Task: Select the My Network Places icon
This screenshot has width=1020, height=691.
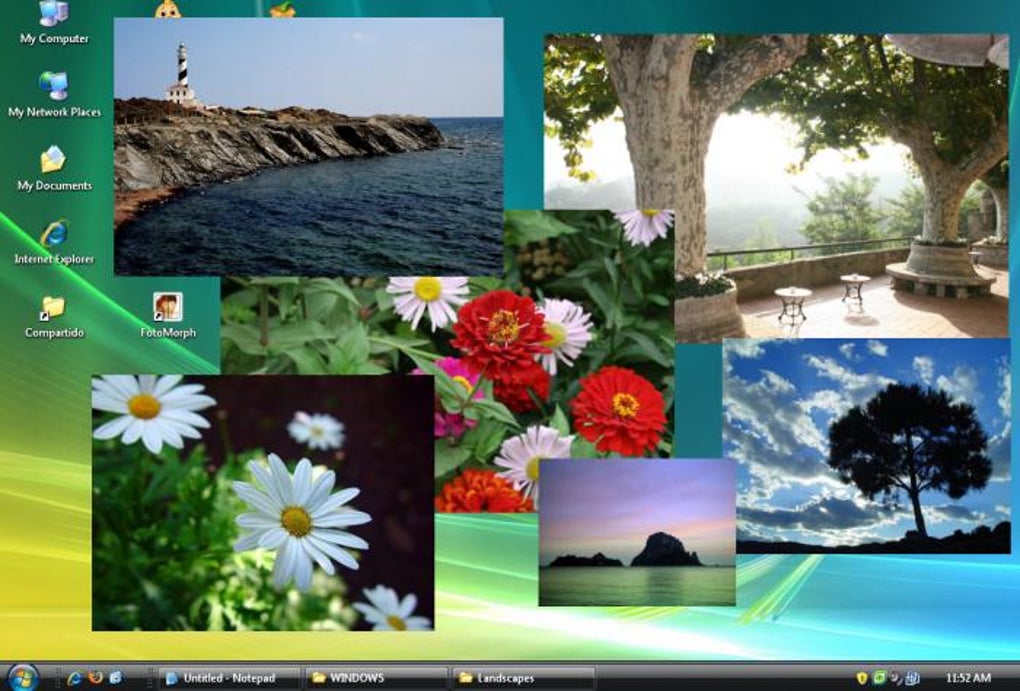Action: pyautogui.click(x=54, y=95)
